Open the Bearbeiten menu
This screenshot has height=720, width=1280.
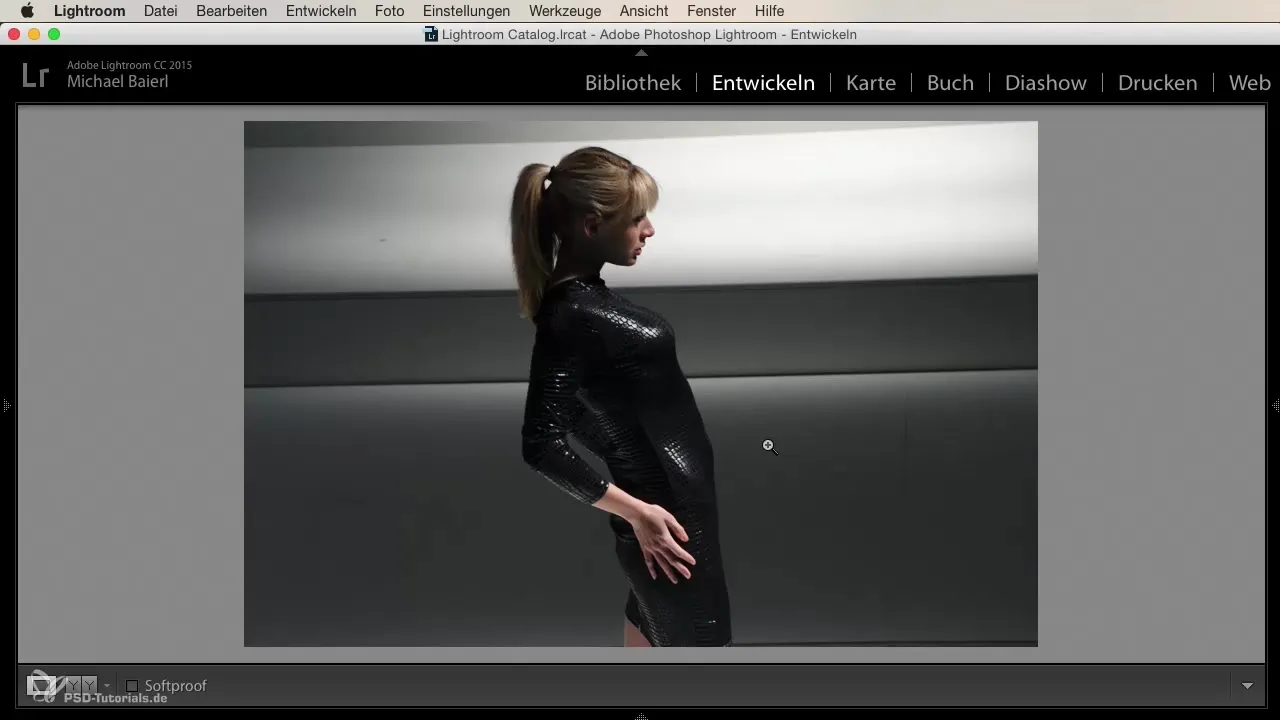click(x=232, y=11)
